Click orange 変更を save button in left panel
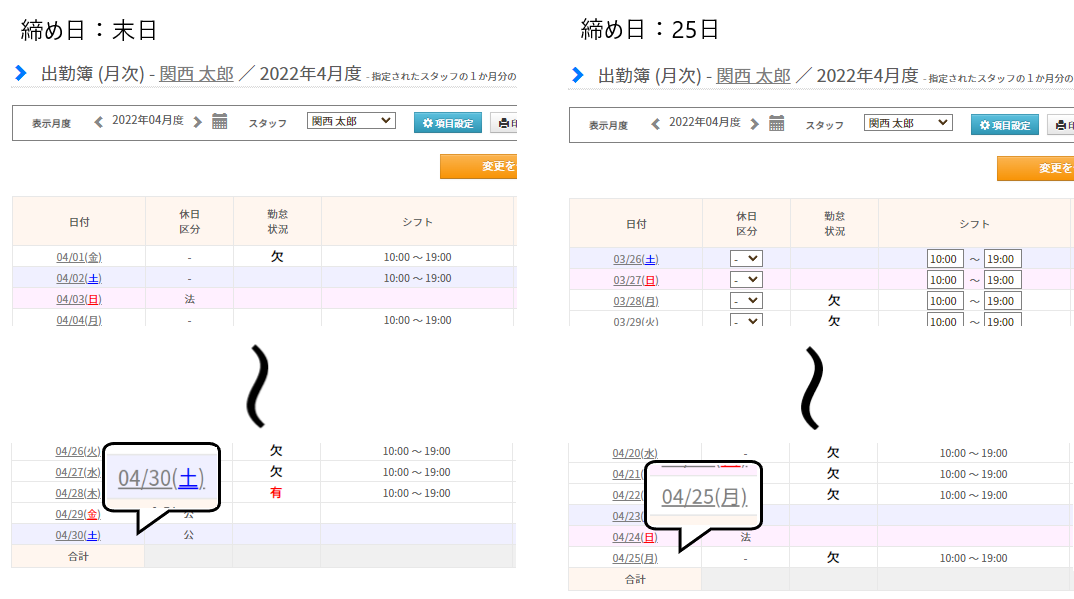Viewport: 1074px width, 599px height. [480, 166]
